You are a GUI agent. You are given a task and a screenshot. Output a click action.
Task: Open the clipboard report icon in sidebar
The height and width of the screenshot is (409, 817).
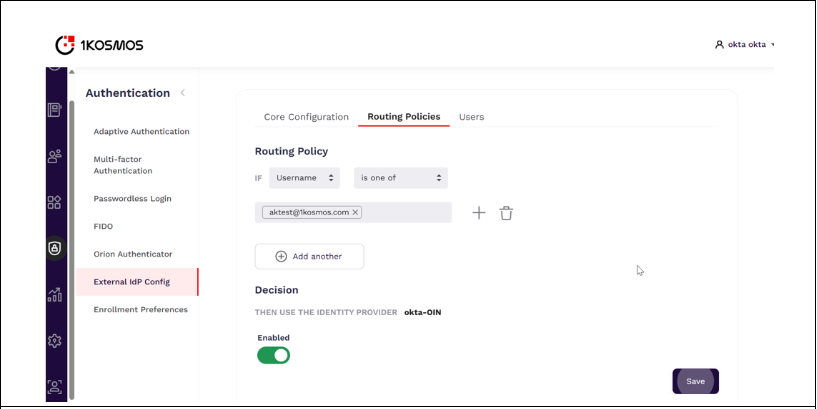[55, 110]
